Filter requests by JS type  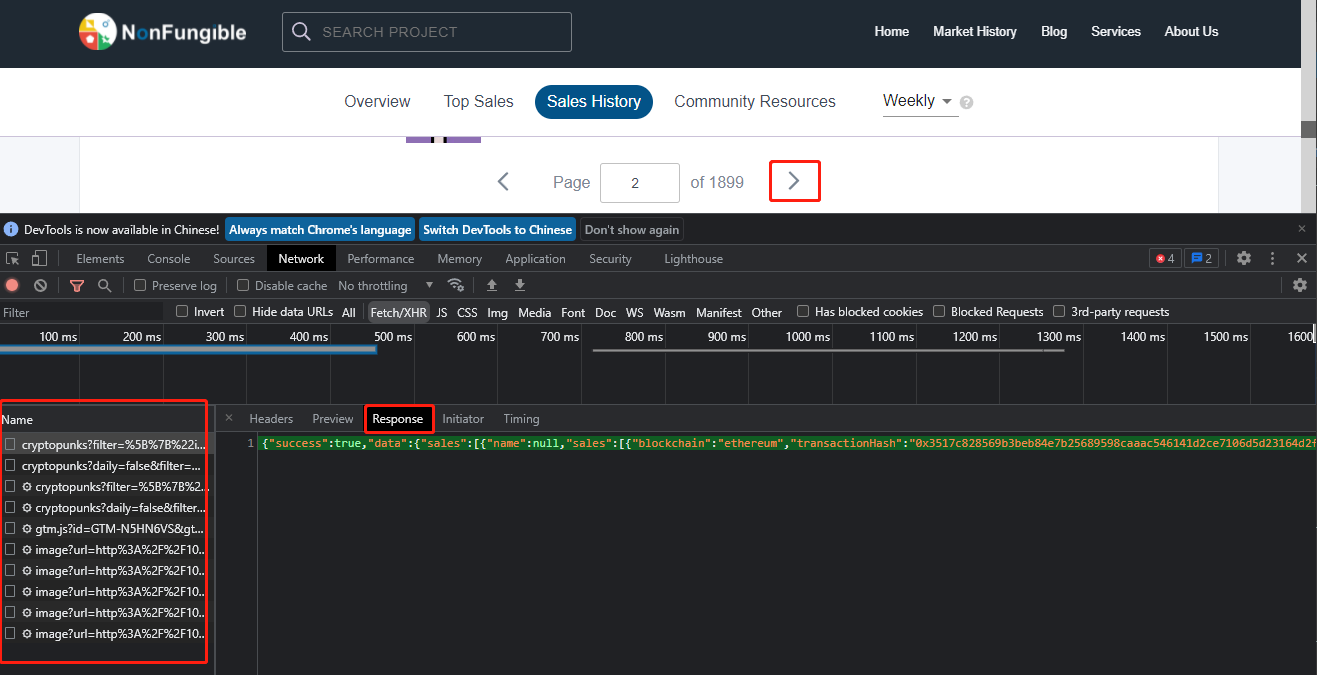click(442, 312)
